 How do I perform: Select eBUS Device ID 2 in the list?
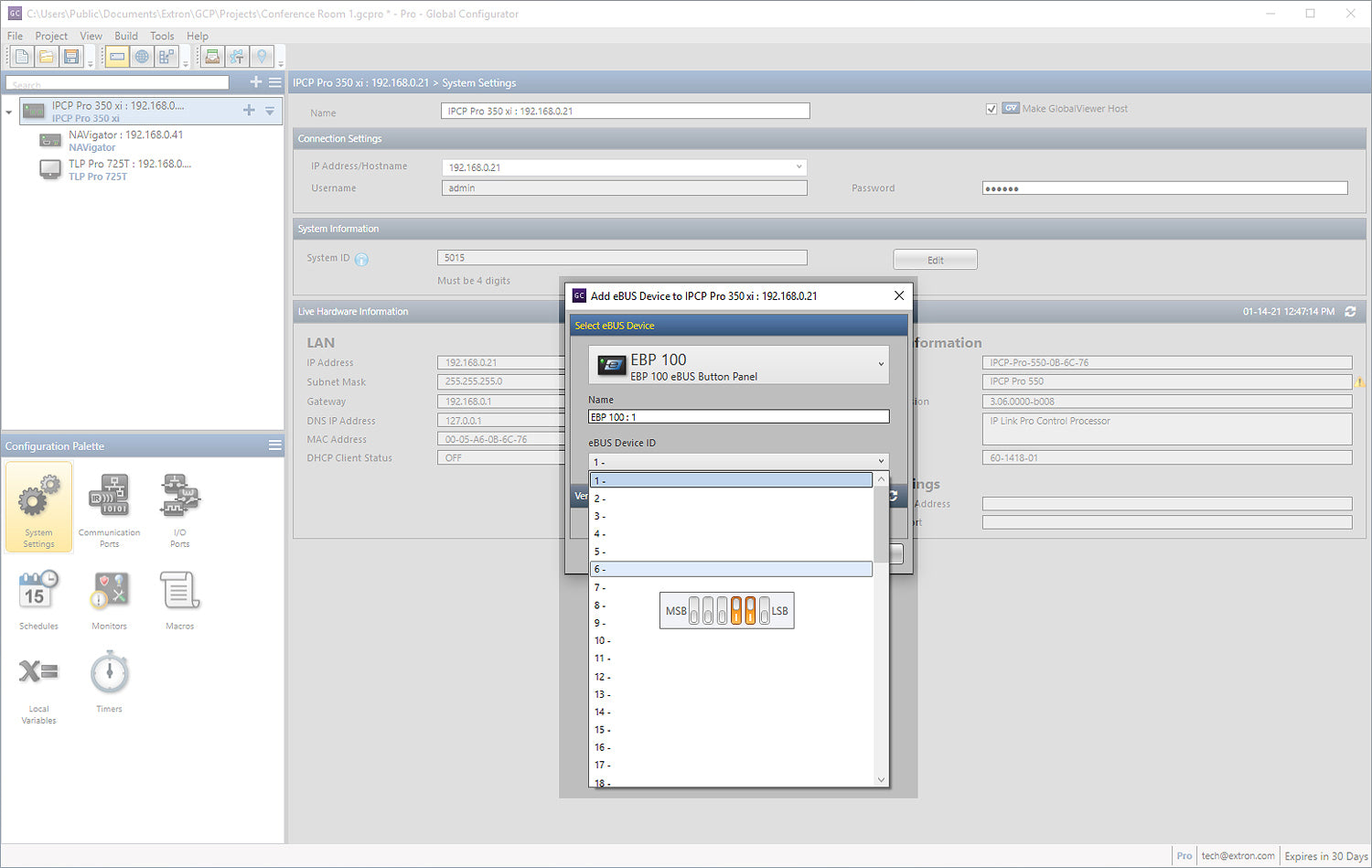[731, 498]
